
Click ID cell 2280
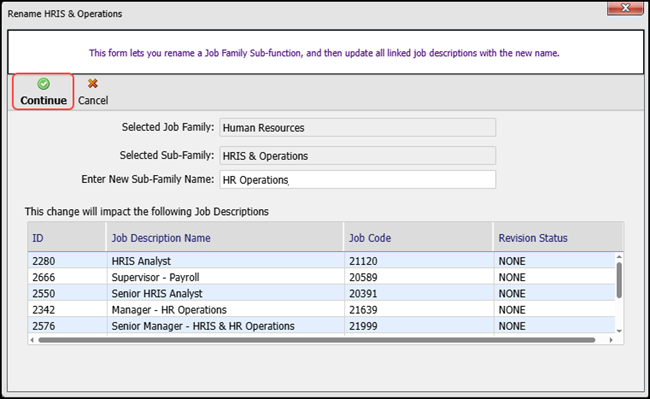click(44, 261)
